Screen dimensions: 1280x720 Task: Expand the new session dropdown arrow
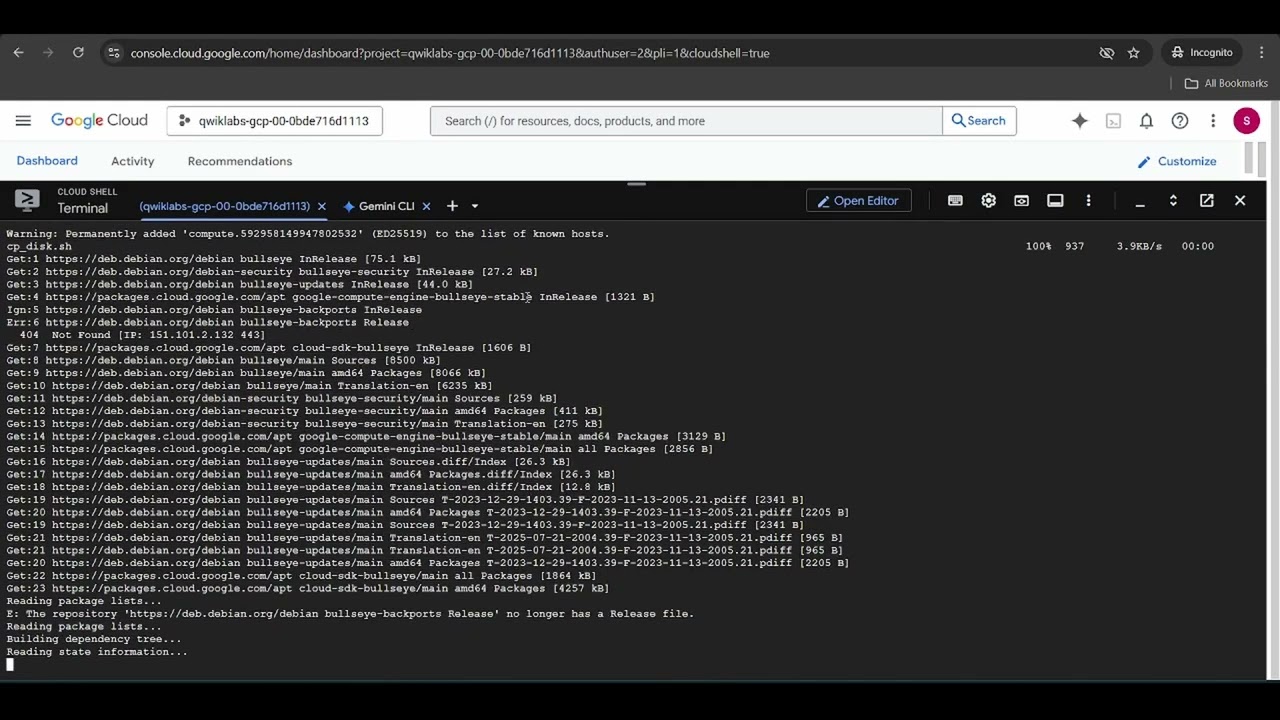point(474,206)
